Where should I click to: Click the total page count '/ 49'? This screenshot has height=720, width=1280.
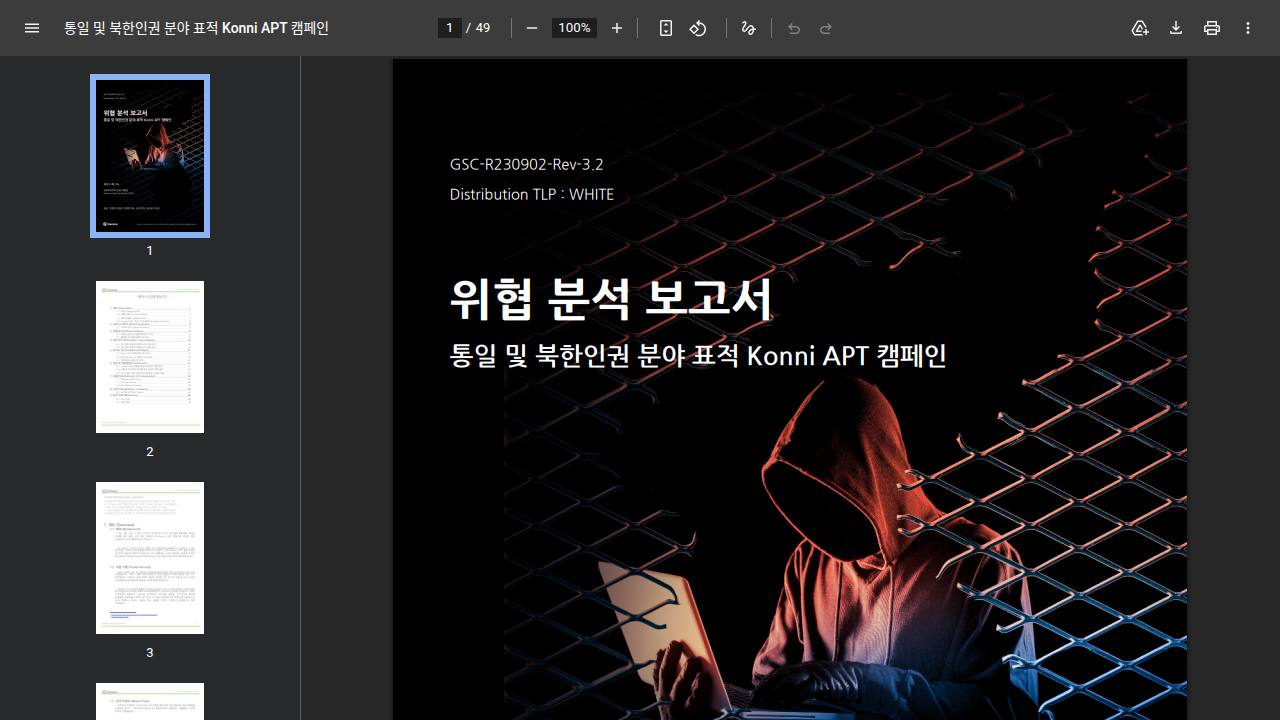pos(478,28)
